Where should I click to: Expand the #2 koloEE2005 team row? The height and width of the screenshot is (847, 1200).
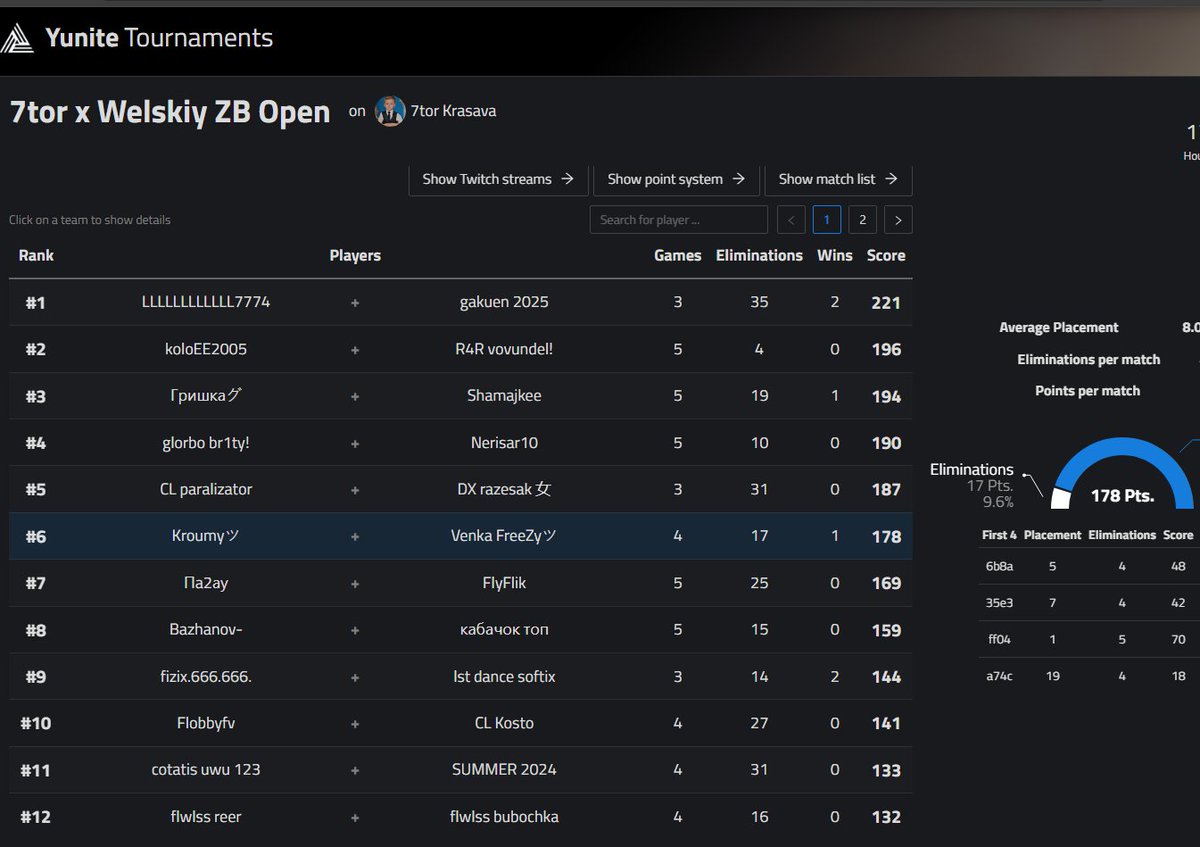461,349
